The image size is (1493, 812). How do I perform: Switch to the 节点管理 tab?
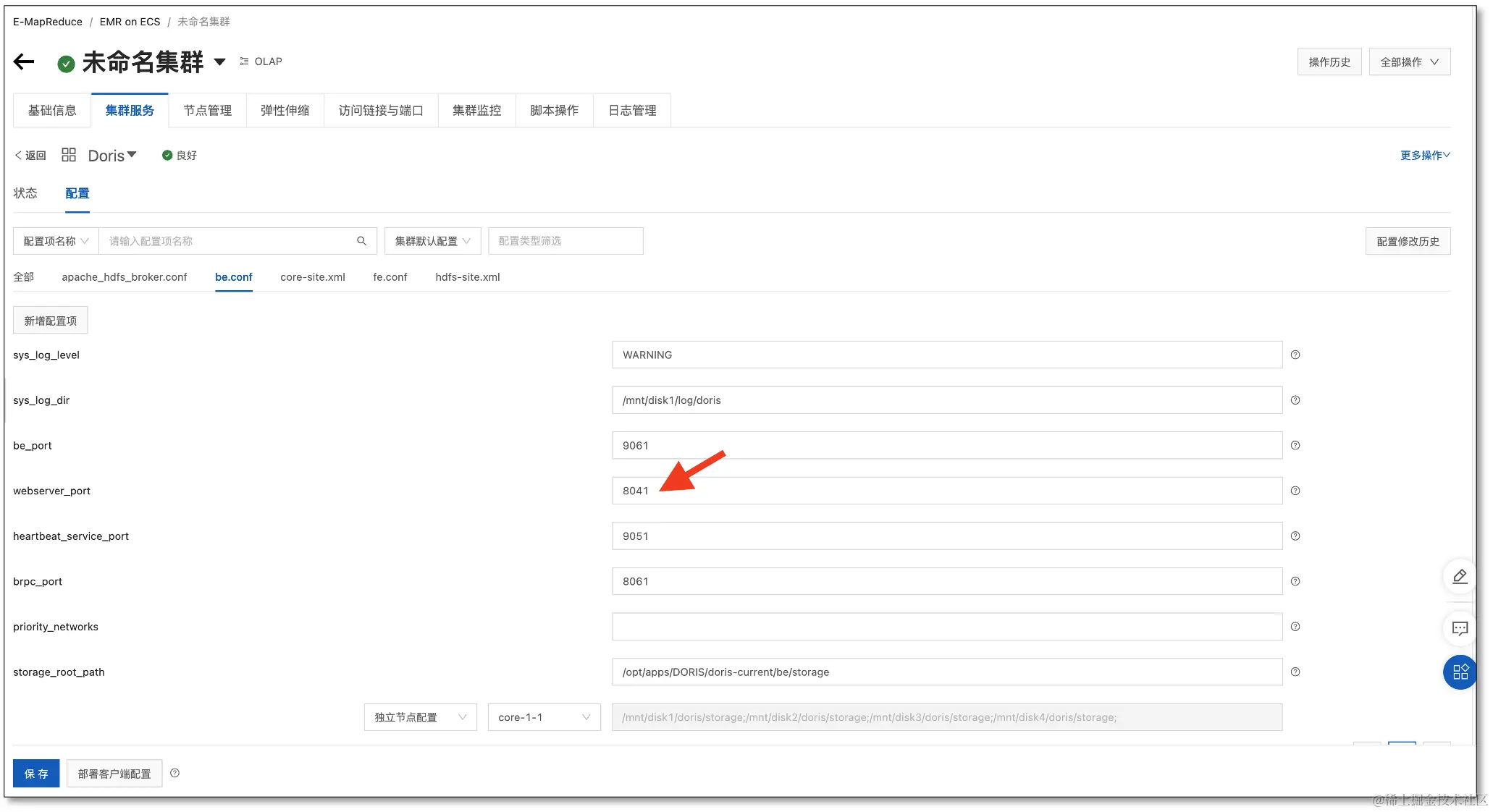tap(207, 111)
